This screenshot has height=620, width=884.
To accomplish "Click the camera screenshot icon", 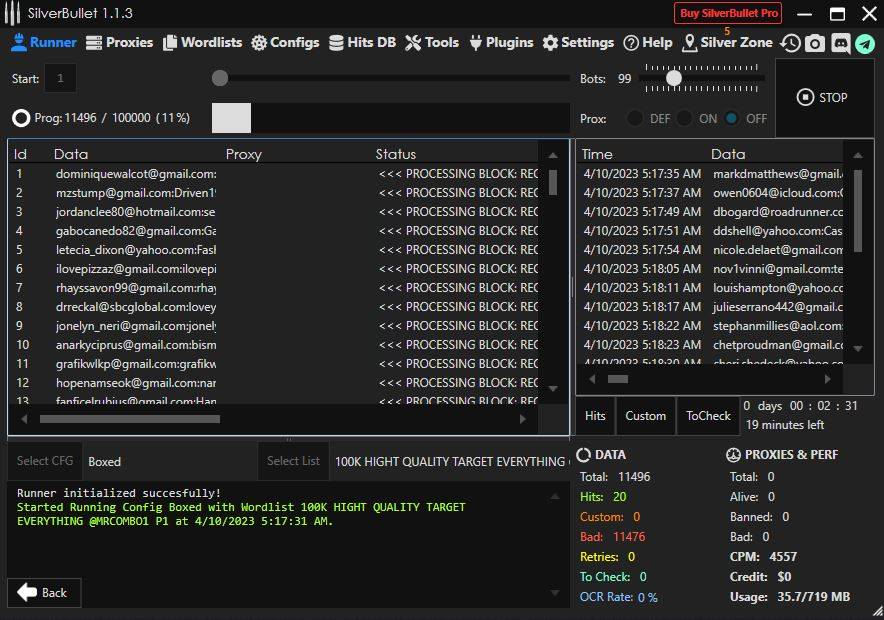I will (x=815, y=43).
